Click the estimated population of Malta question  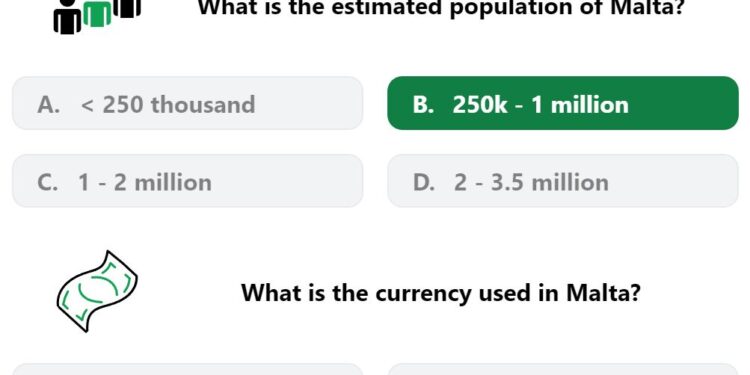440,7
